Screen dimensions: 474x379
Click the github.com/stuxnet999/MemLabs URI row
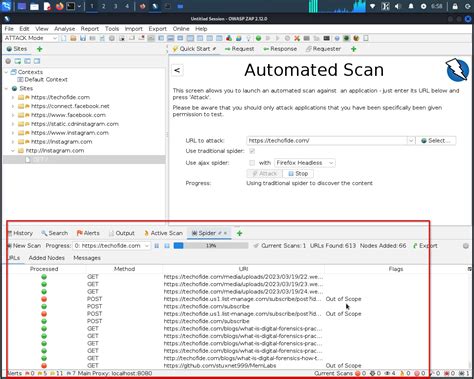220,366
